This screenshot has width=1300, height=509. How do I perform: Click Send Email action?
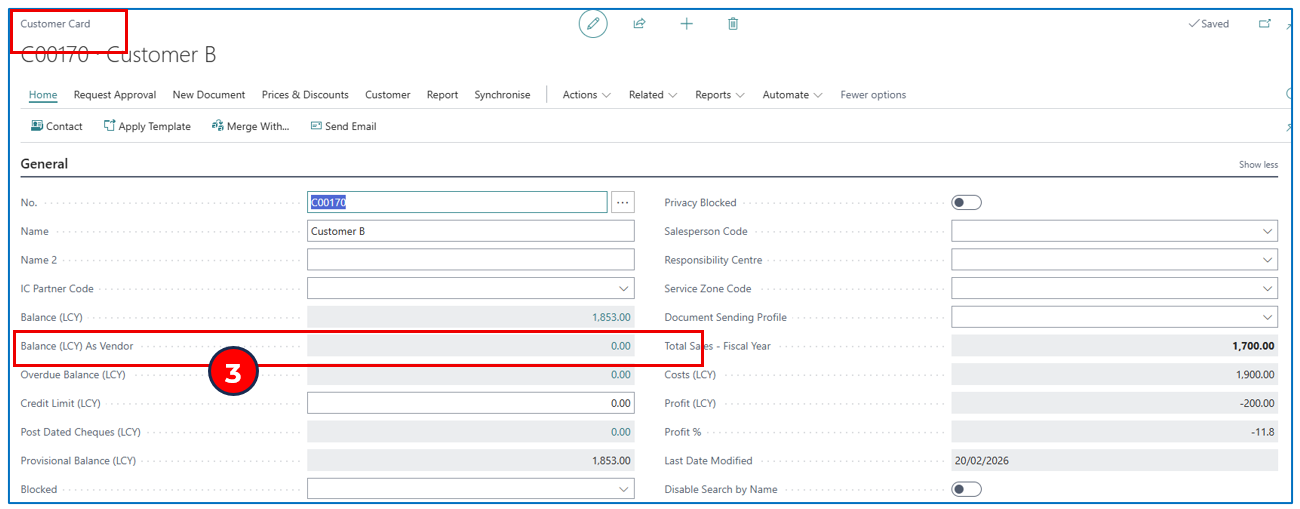343,126
